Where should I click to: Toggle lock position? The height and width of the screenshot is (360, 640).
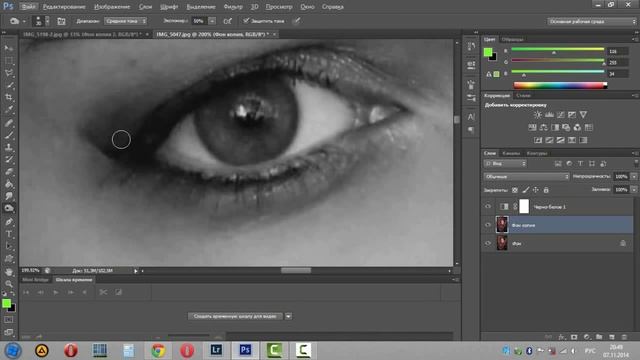(536, 190)
